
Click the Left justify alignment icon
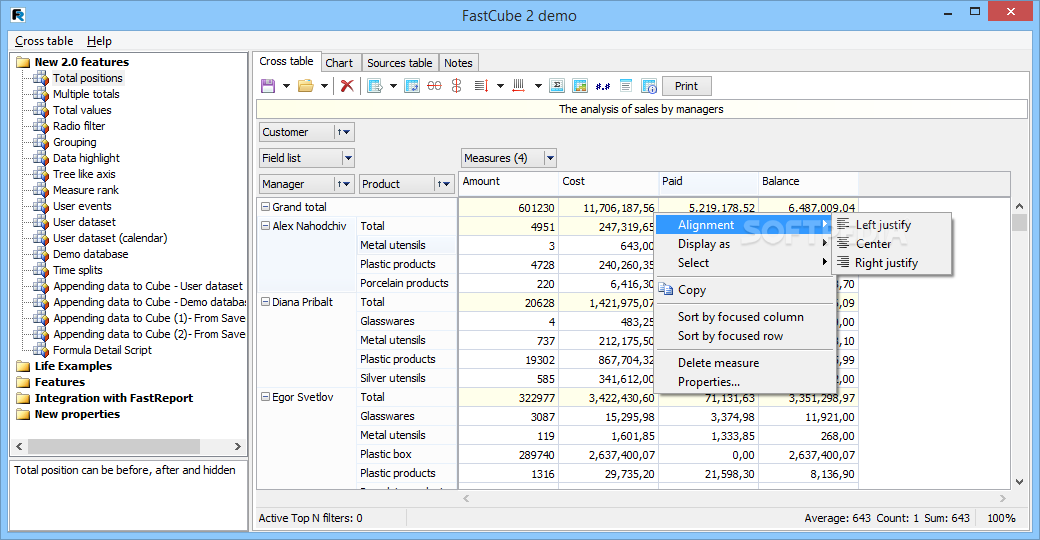[843, 224]
